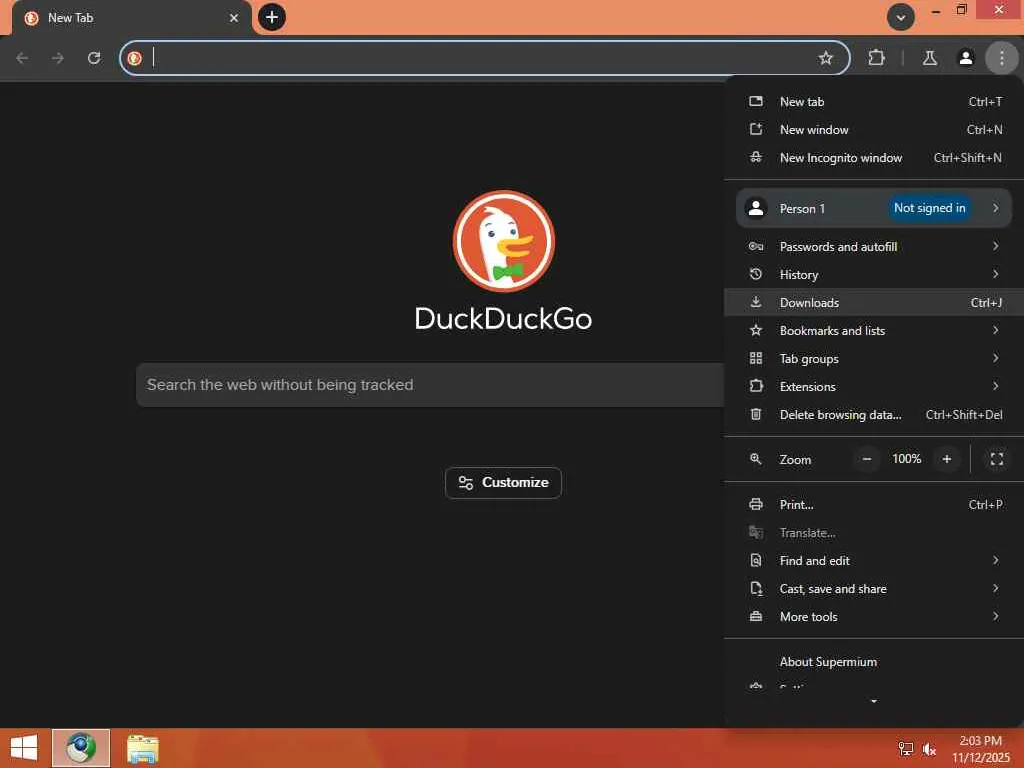Expand the Bookmarks and lists chevron
The image size is (1024, 768).
(x=995, y=330)
